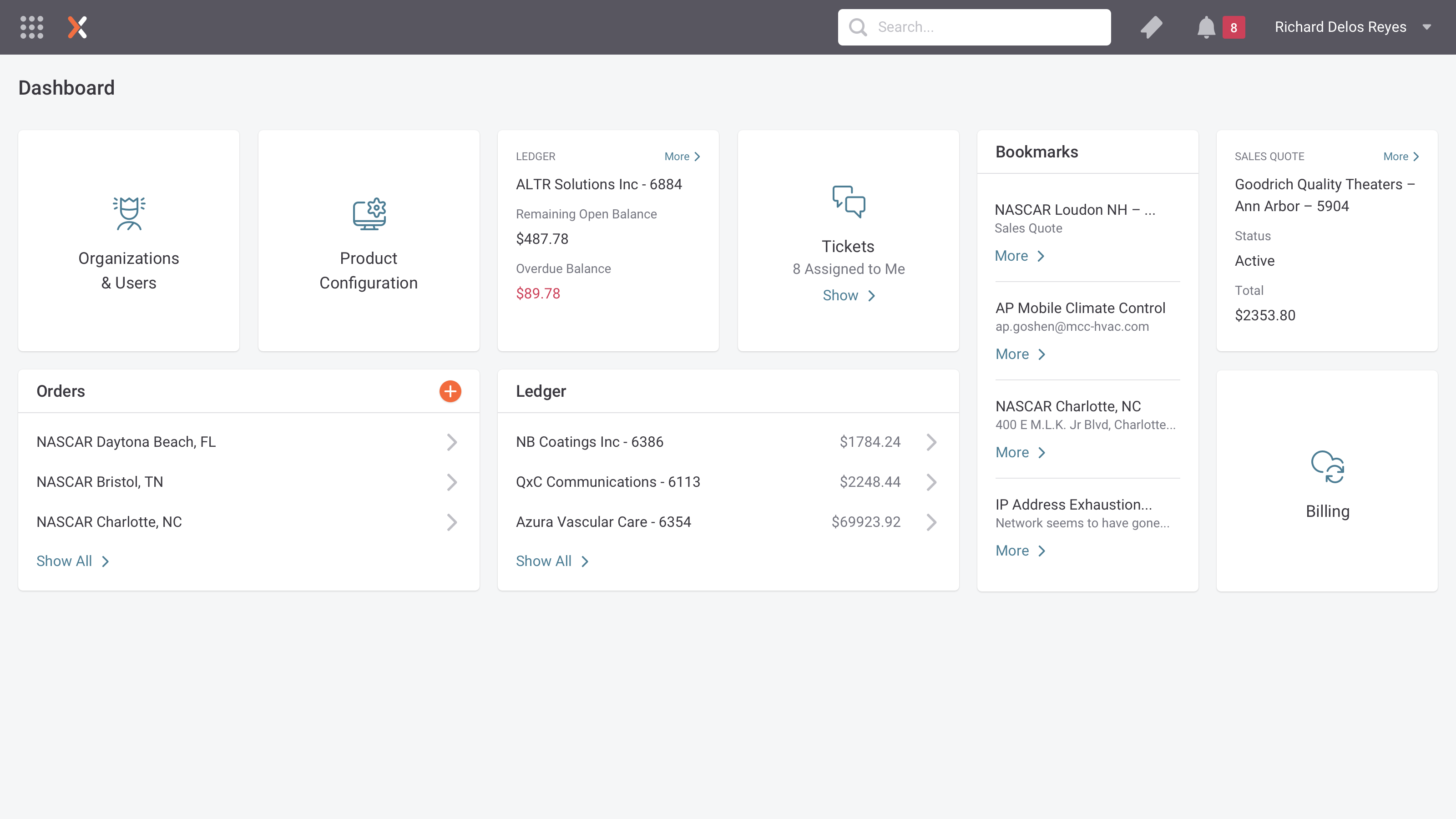This screenshot has height=819, width=1456.
Task: Click the orange X logo
Action: point(77,27)
